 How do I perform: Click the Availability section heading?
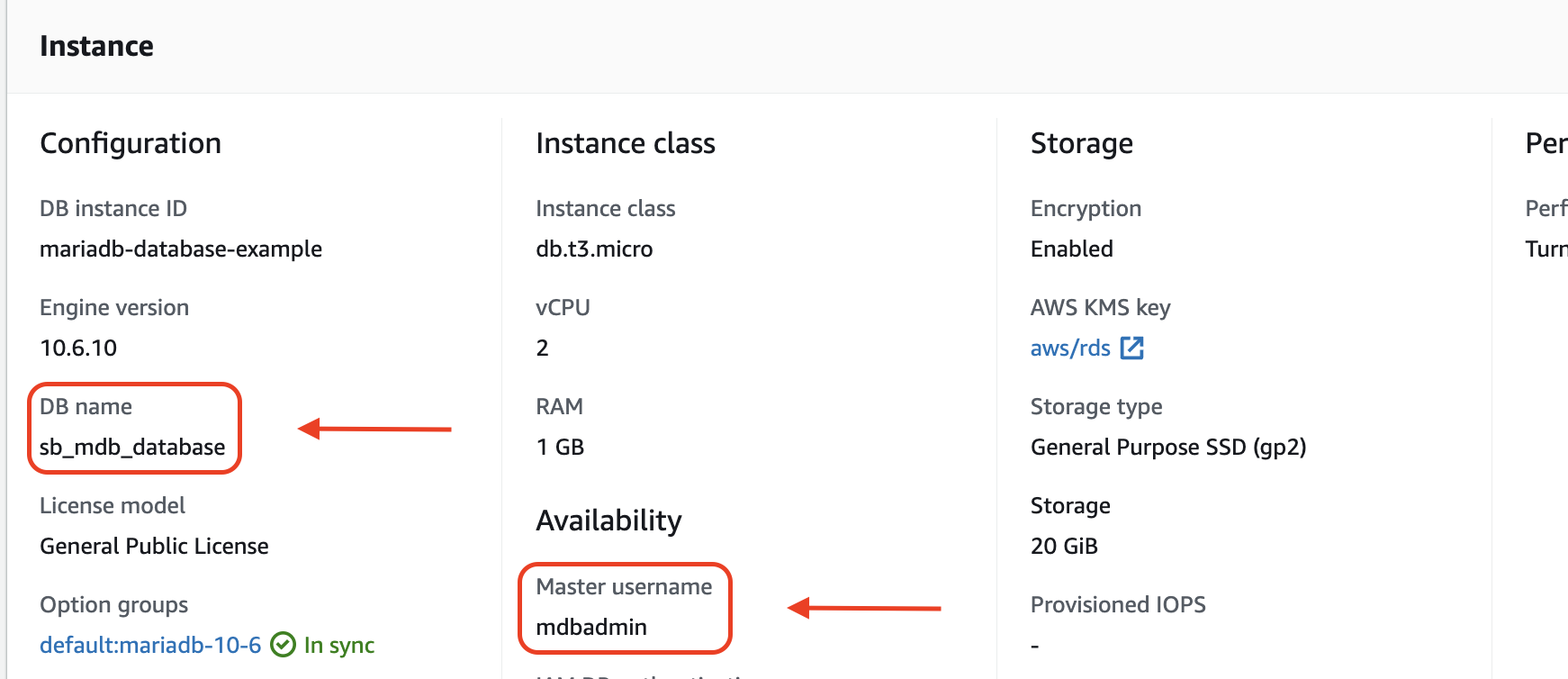click(608, 521)
